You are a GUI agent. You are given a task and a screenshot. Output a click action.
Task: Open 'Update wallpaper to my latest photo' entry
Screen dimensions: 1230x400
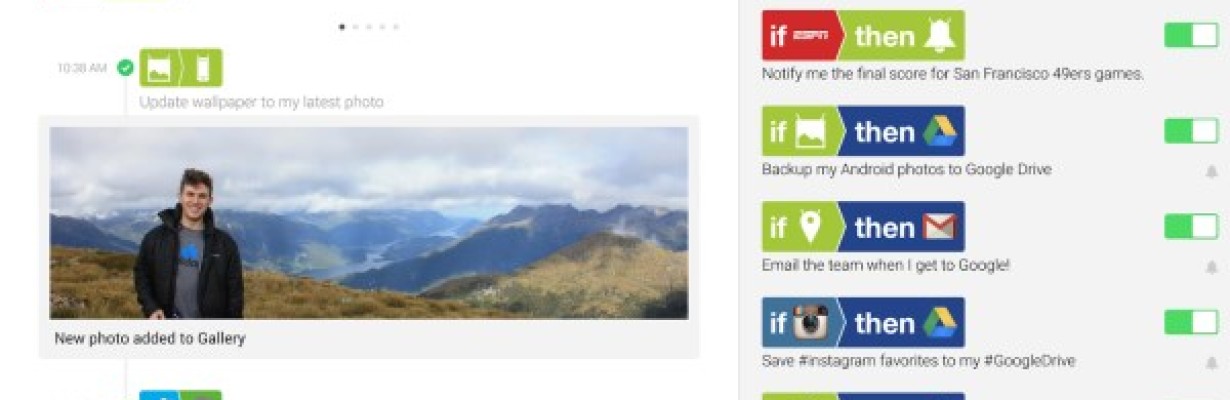click(261, 102)
